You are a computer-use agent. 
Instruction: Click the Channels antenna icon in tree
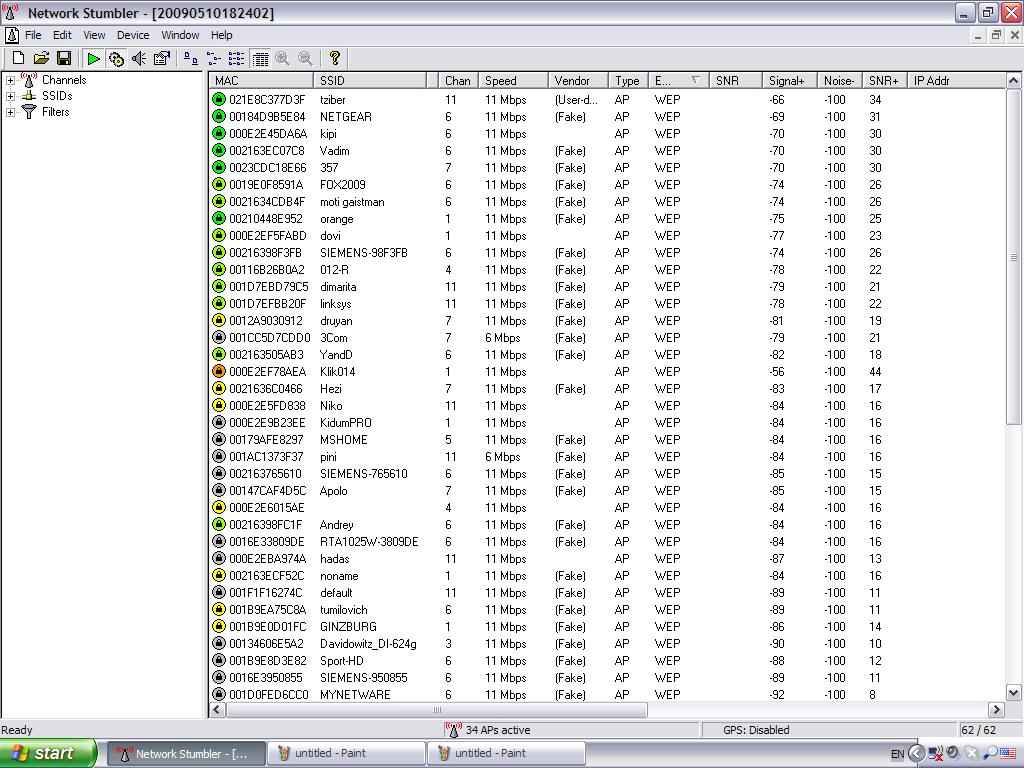(29, 80)
